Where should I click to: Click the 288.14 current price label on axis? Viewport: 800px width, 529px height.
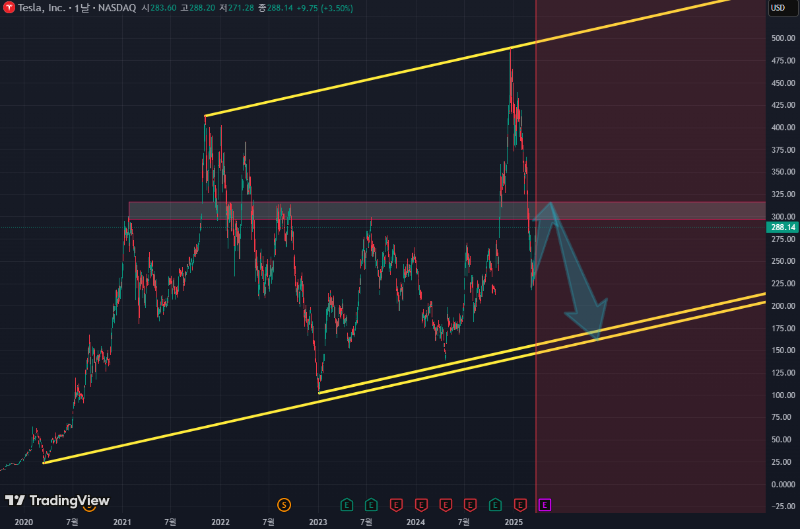[782, 228]
